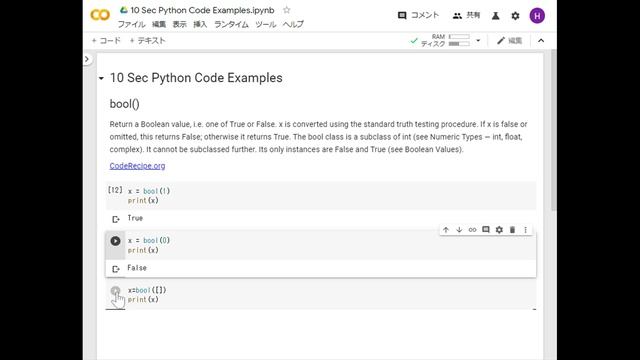Click the code line x = bool(0)

point(149,240)
